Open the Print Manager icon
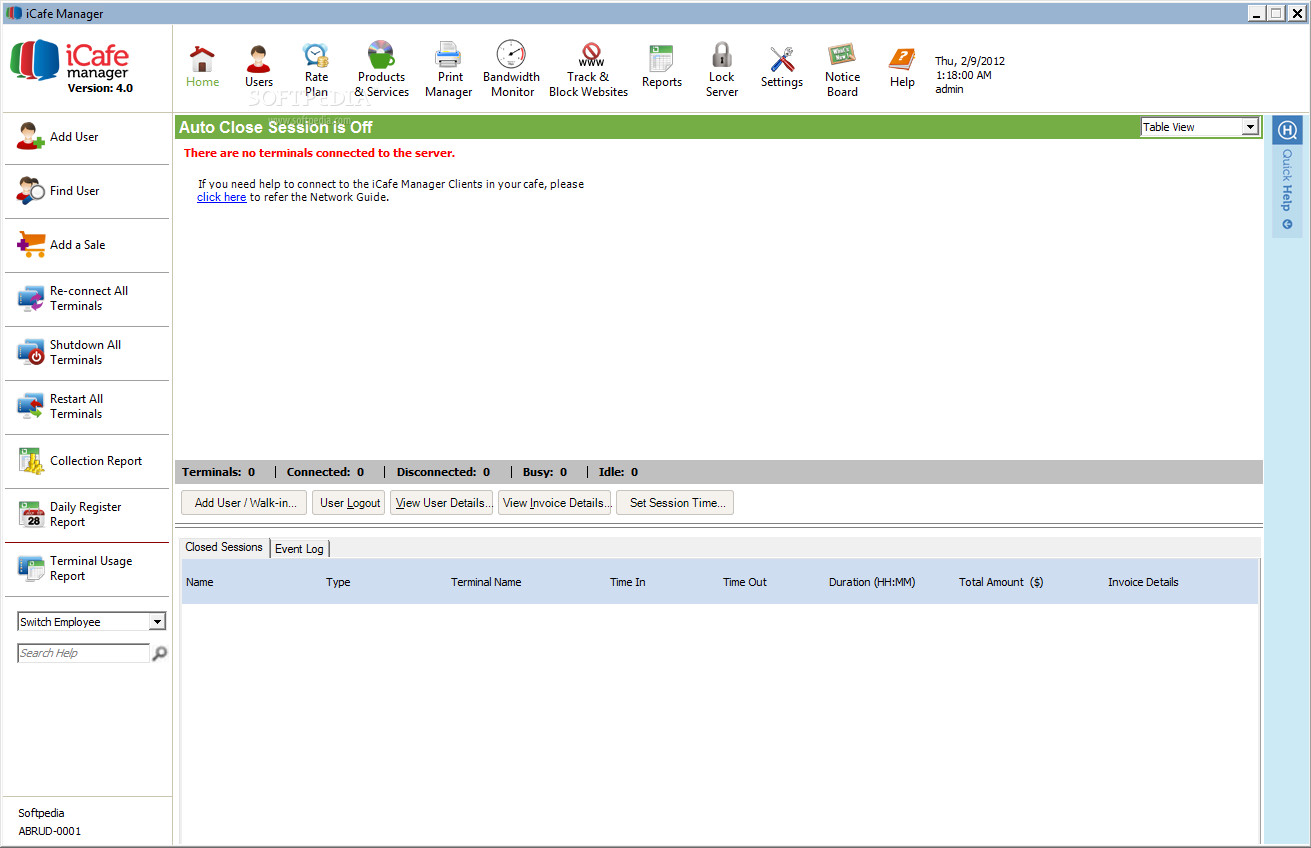The width and height of the screenshot is (1311, 848). pos(448,54)
